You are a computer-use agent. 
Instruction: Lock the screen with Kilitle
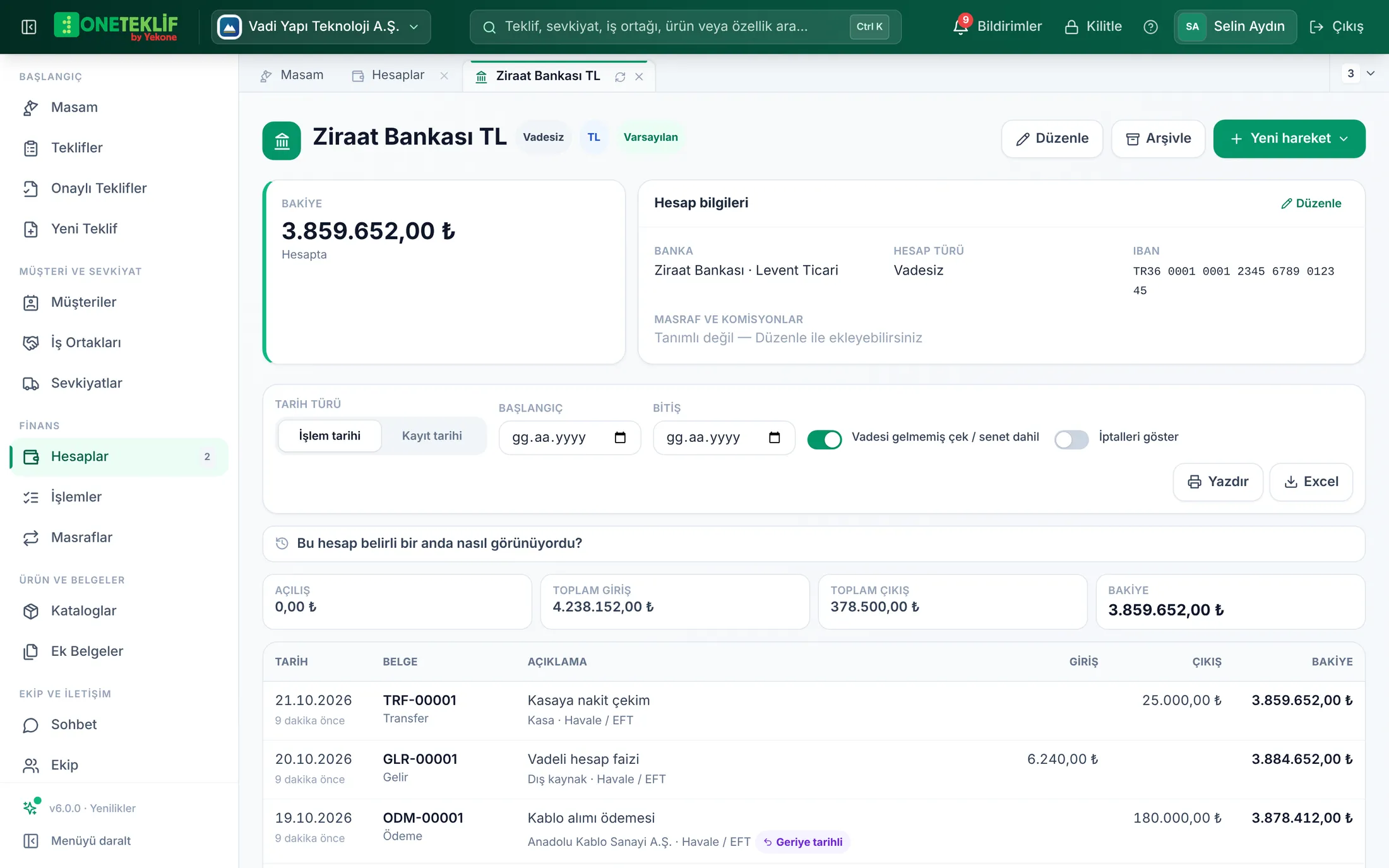tap(1094, 27)
